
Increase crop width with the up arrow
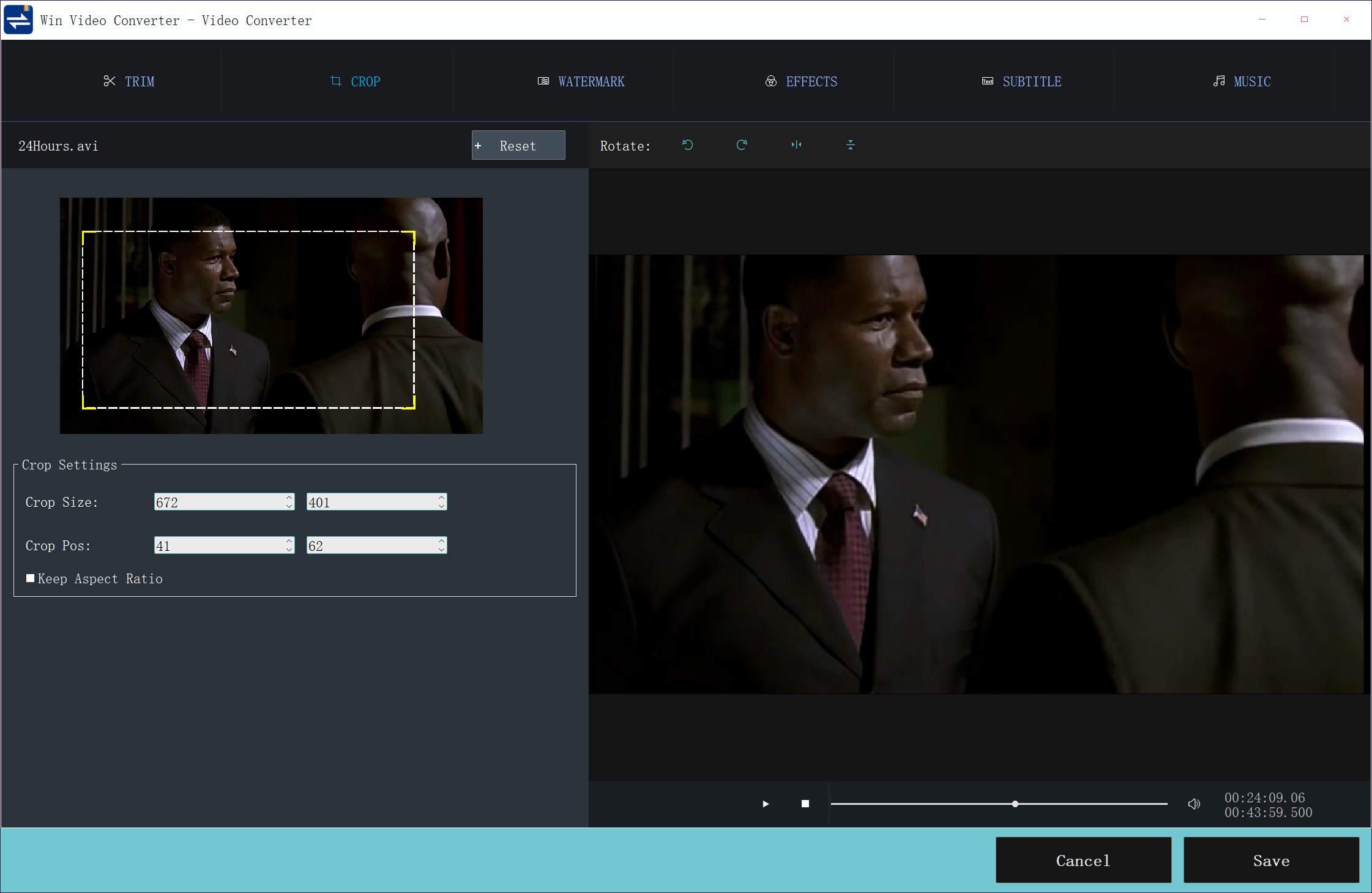(288, 498)
